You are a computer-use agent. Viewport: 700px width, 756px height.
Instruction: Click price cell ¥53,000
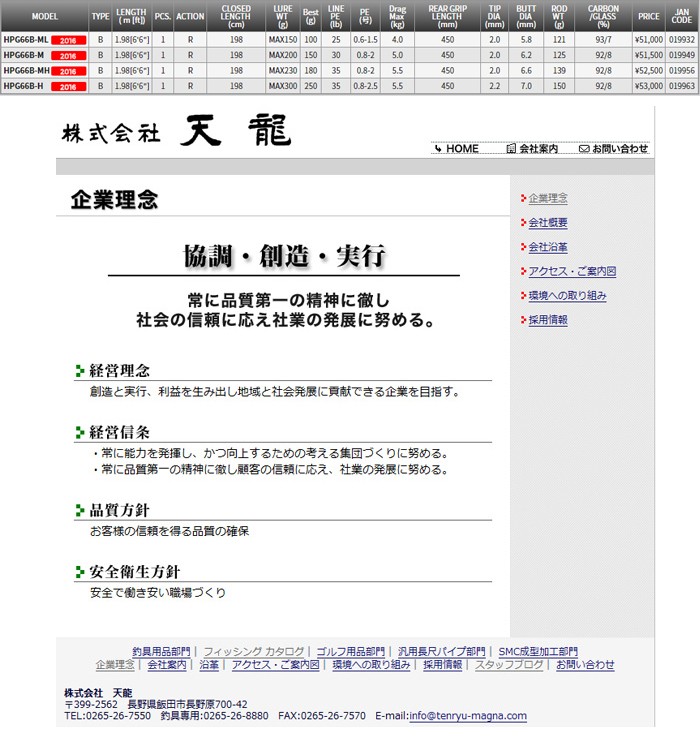click(649, 86)
